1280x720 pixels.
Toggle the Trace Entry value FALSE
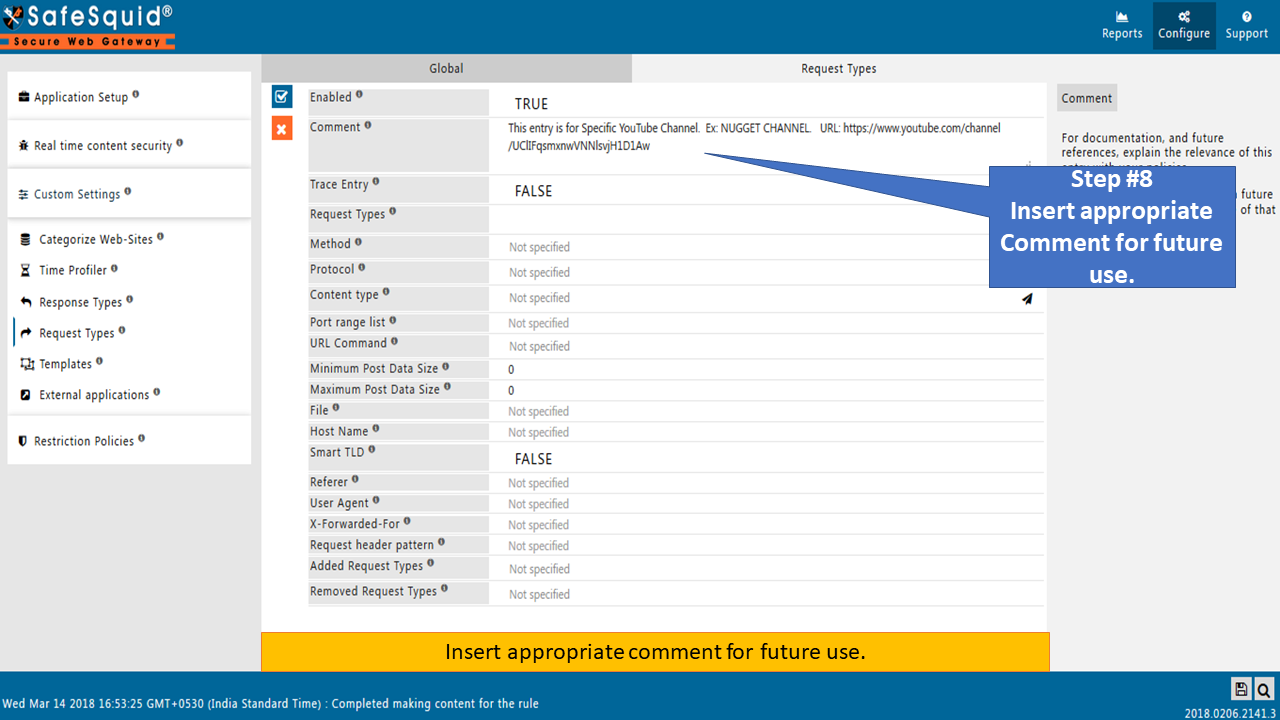tap(533, 191)
